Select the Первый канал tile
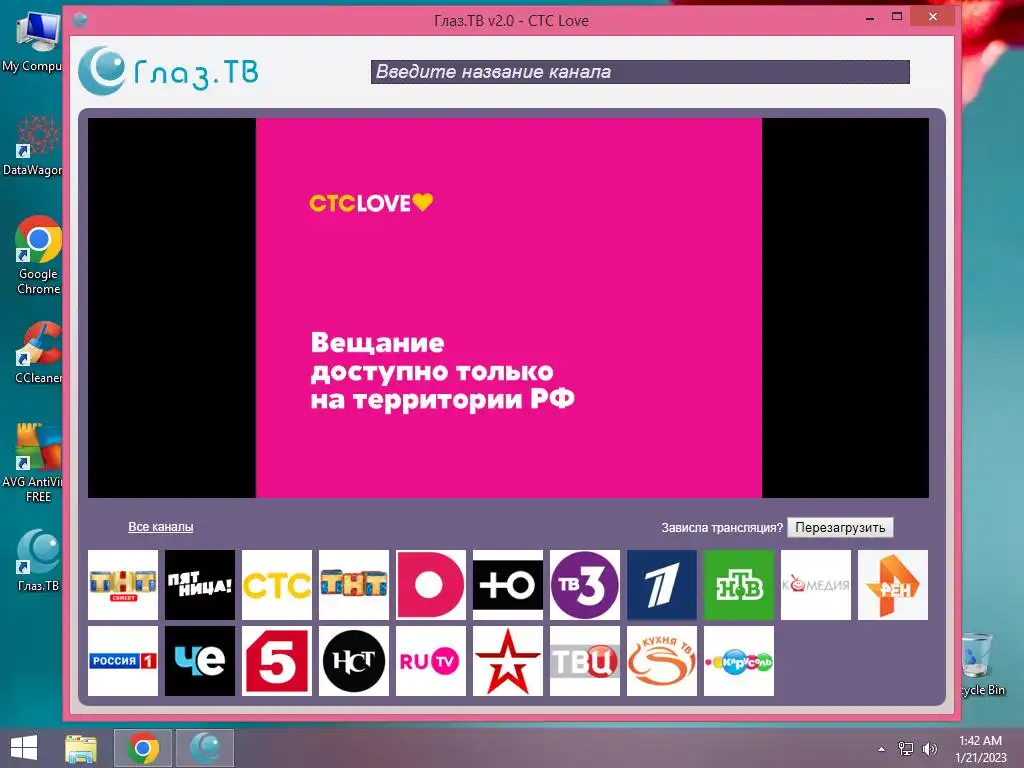This screenshot has width=1024, height=768. tap(662, 584)
